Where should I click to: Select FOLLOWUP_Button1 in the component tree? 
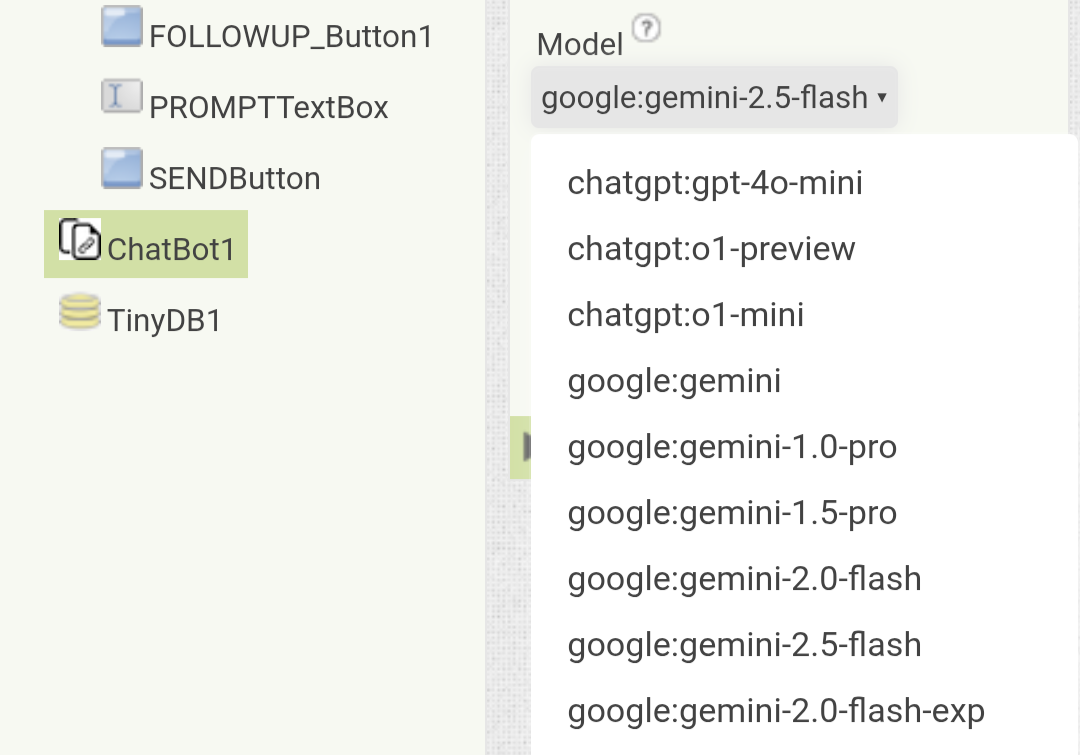(x=290, y=38)
